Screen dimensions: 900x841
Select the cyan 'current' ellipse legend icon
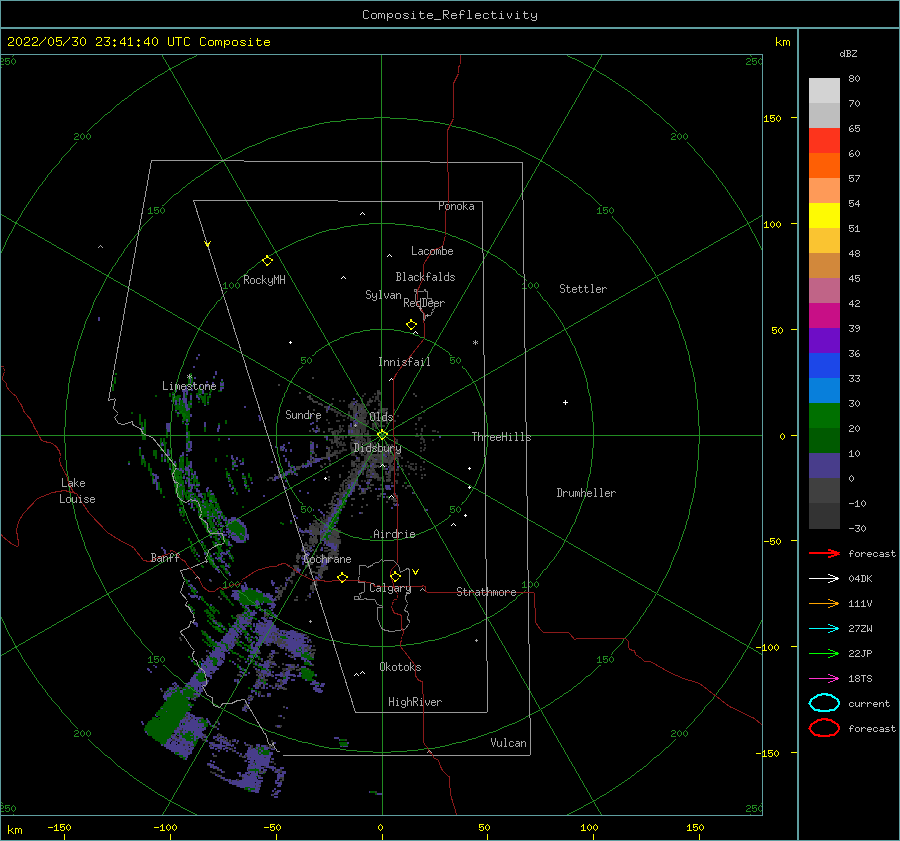(824, 703)
